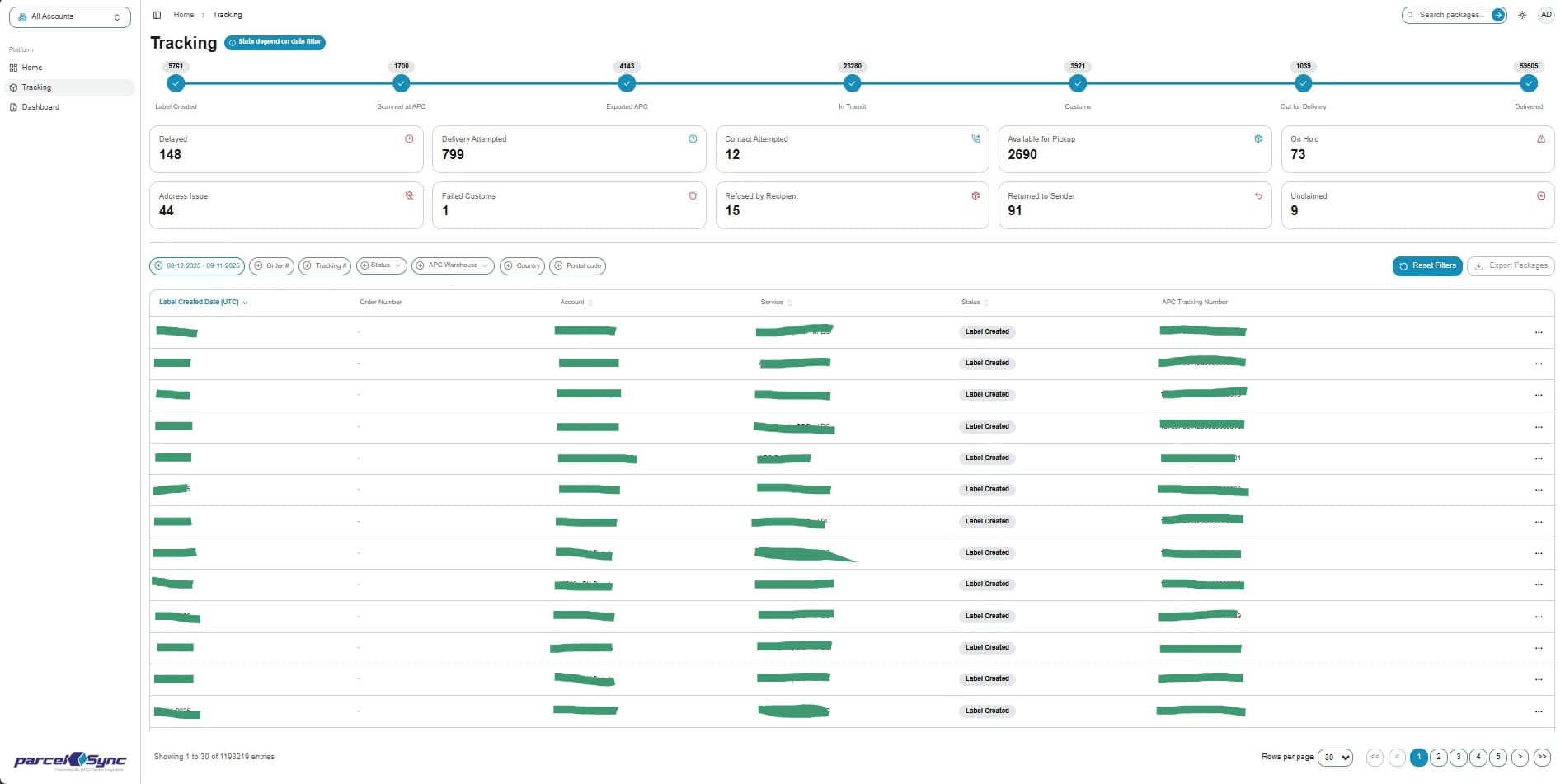The width and height of the screenshot is (1565, 784).
Task: Click the Returned to Sender arrow icon
Action: pyautogui.click(x=1258, y=195)
